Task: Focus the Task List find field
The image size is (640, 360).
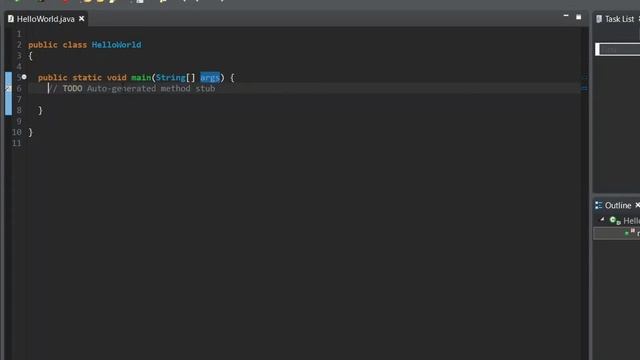Action: click(x=618, y=49)
